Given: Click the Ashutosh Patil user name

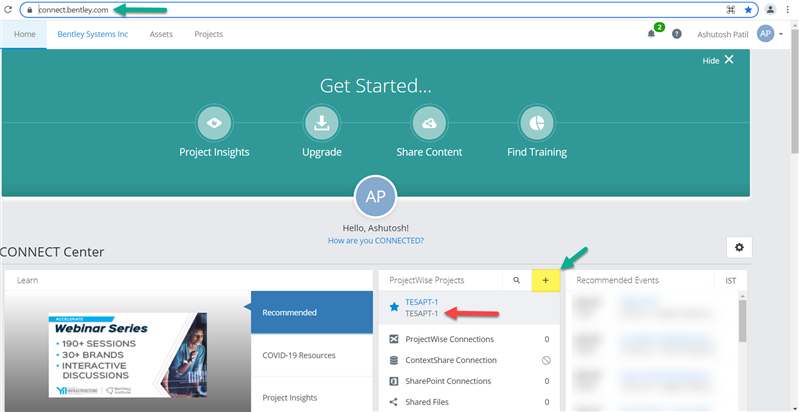Looking at the screenshot, I should point(721,34).
